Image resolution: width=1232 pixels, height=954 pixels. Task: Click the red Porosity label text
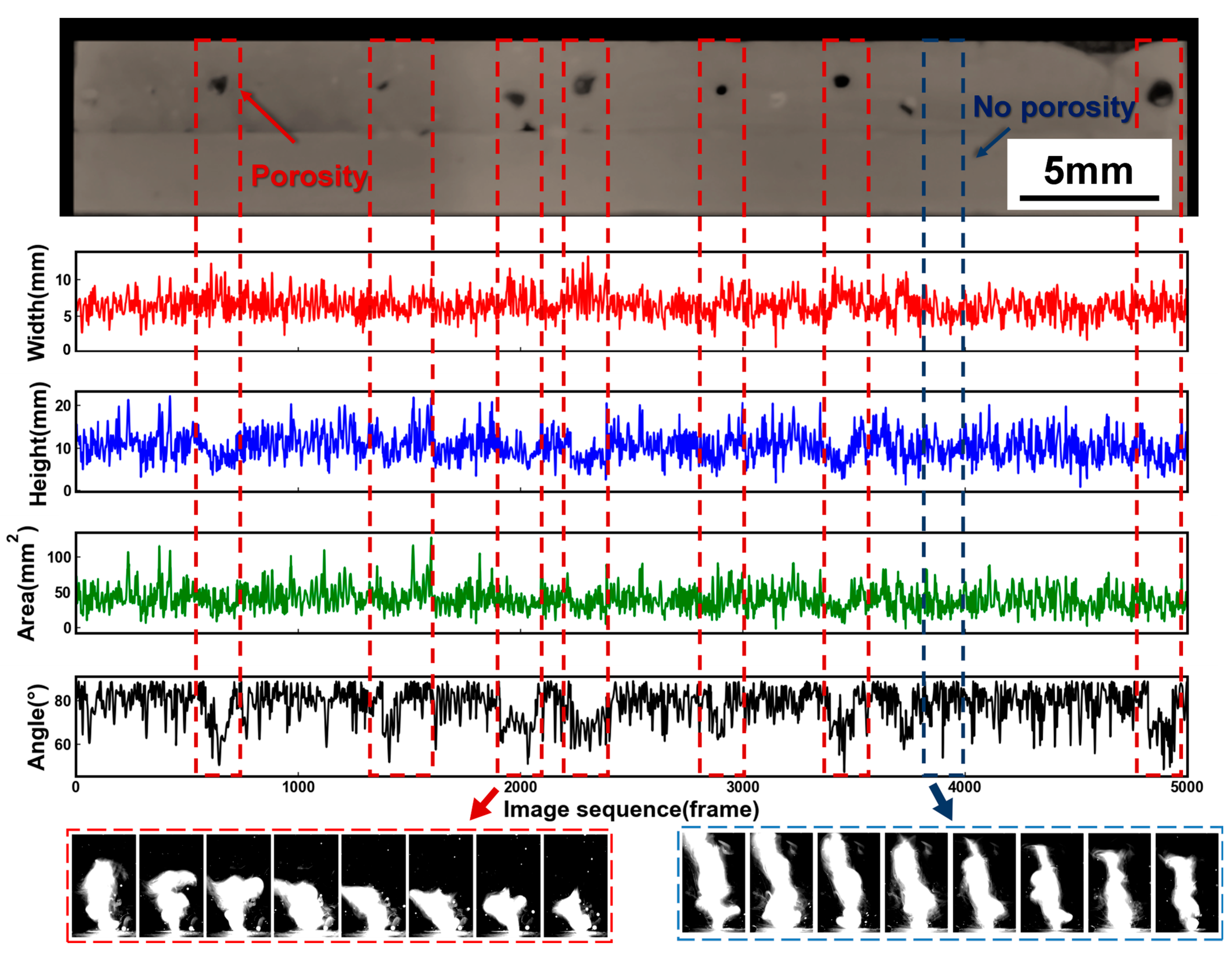coord(309,176)
